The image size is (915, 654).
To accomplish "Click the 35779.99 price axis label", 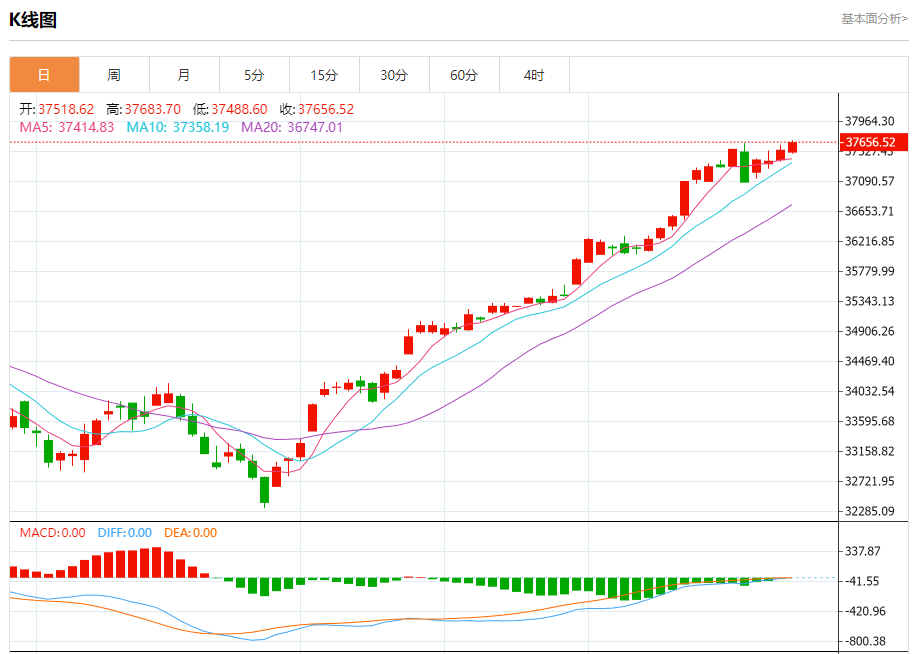I will [x=869, y=271].
